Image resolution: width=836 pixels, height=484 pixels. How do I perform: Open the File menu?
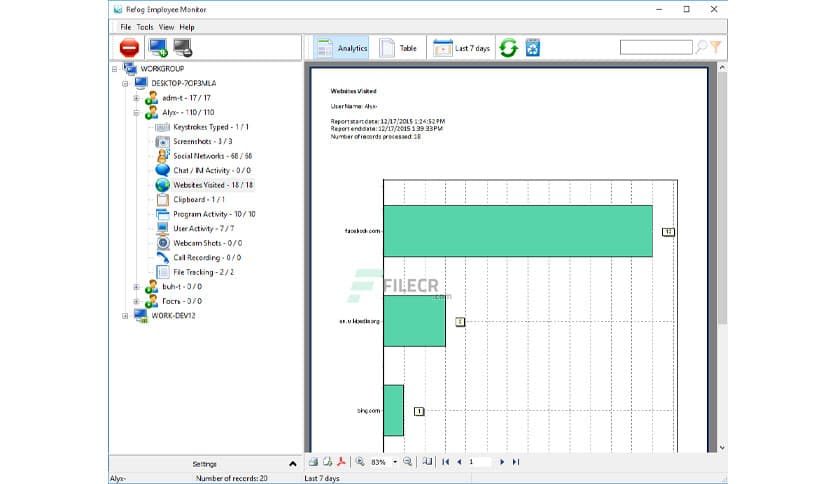click(126, 27)
